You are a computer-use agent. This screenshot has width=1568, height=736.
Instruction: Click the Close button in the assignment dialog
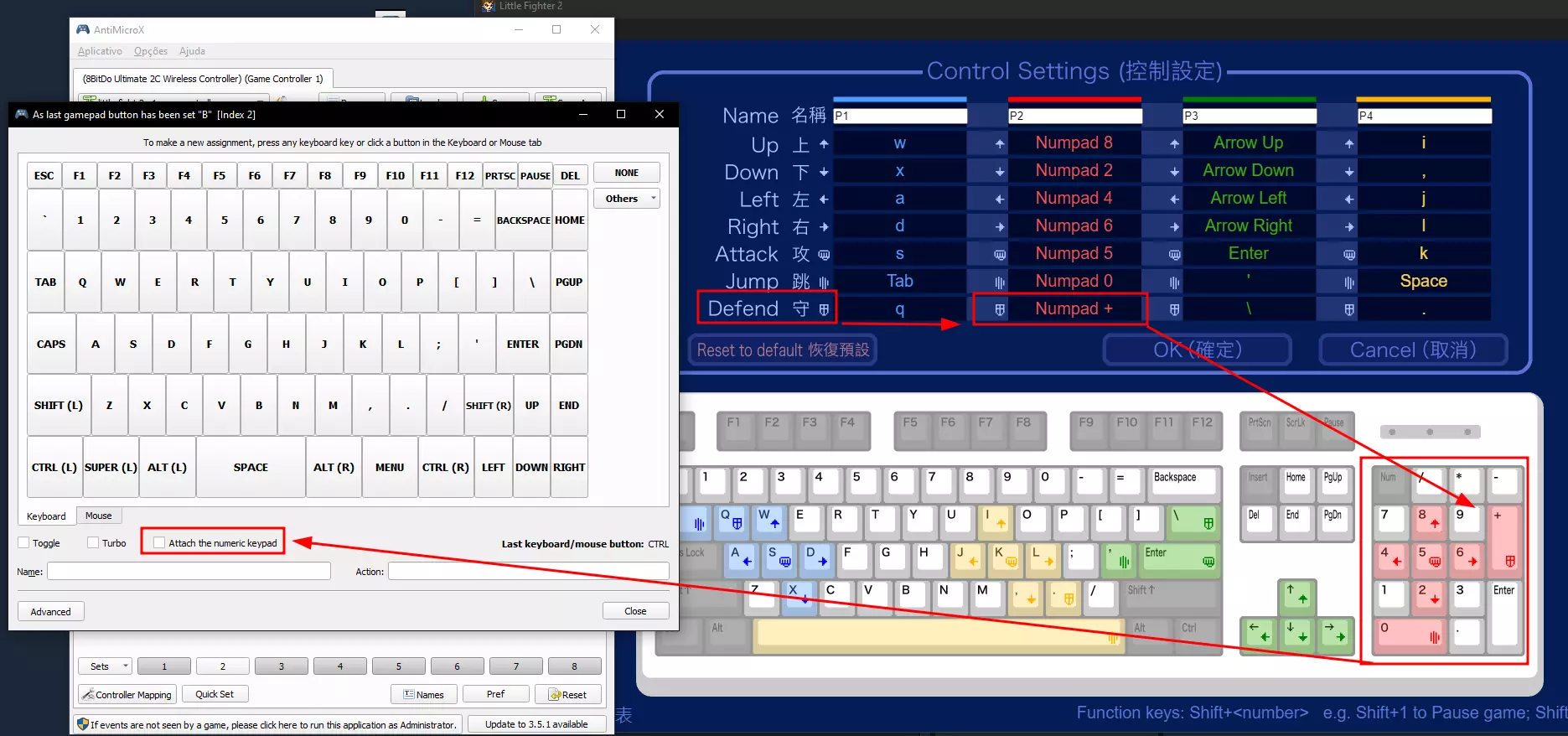coord(635,611)
